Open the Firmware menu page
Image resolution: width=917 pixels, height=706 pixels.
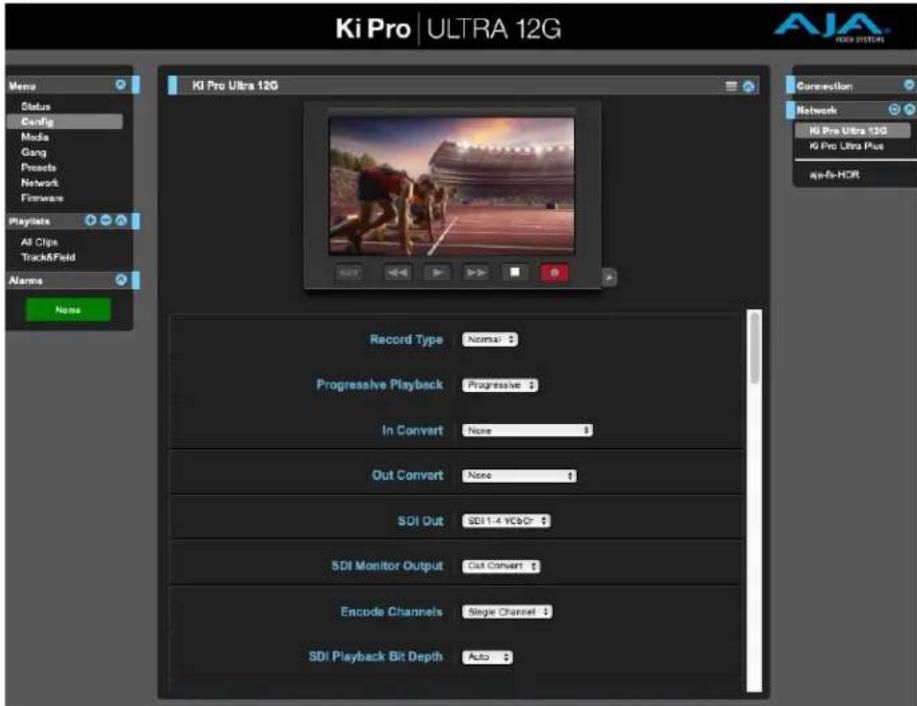[x=42, y=198]
